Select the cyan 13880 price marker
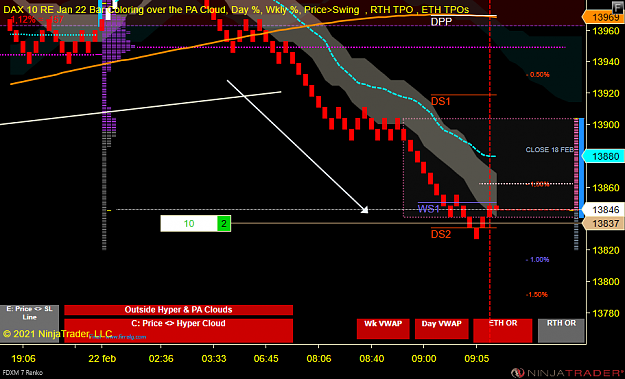This screenshot has height=379, width=625. coord(603,156)
